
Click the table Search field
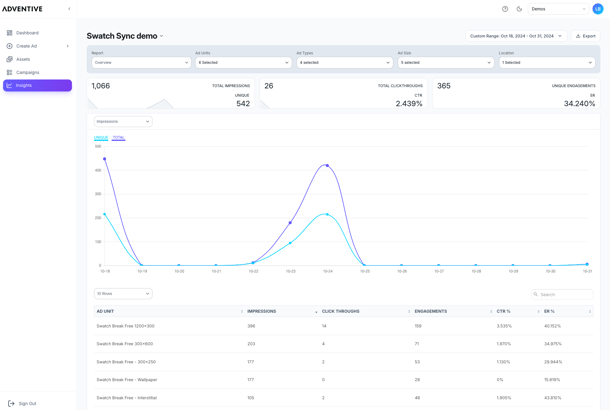coord(562,294)
